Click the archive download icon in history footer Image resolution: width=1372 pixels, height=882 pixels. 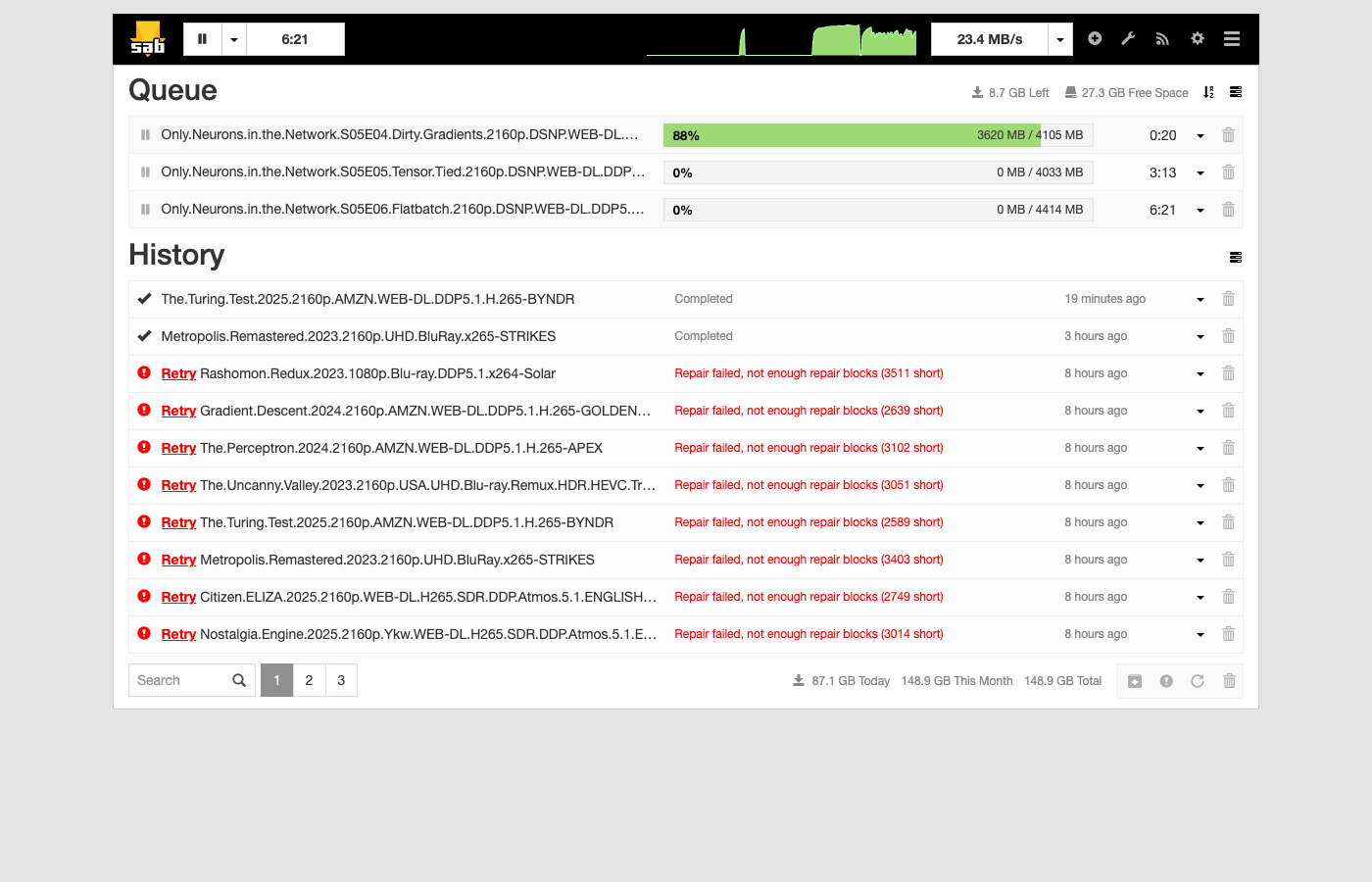[1135, 680]
